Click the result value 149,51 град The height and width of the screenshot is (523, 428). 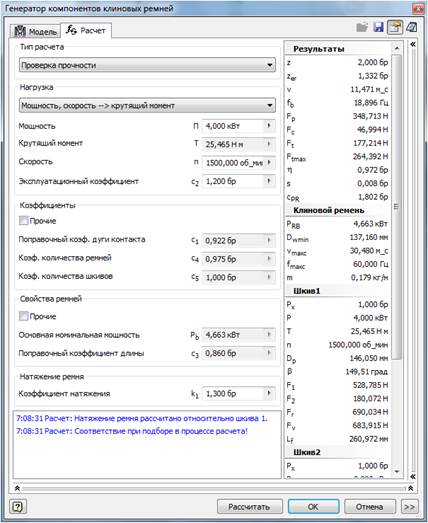[367, 372]
